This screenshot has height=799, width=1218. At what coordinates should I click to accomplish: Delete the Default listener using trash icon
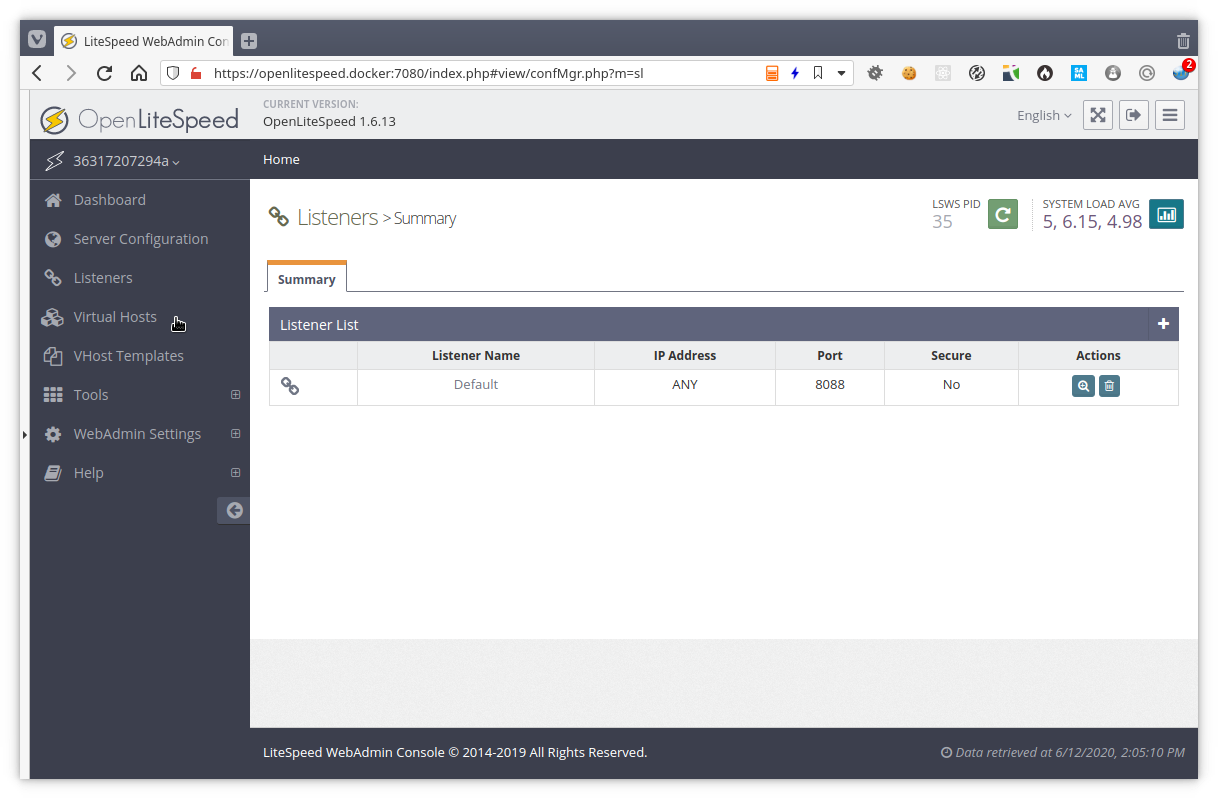coord(1109,386)
